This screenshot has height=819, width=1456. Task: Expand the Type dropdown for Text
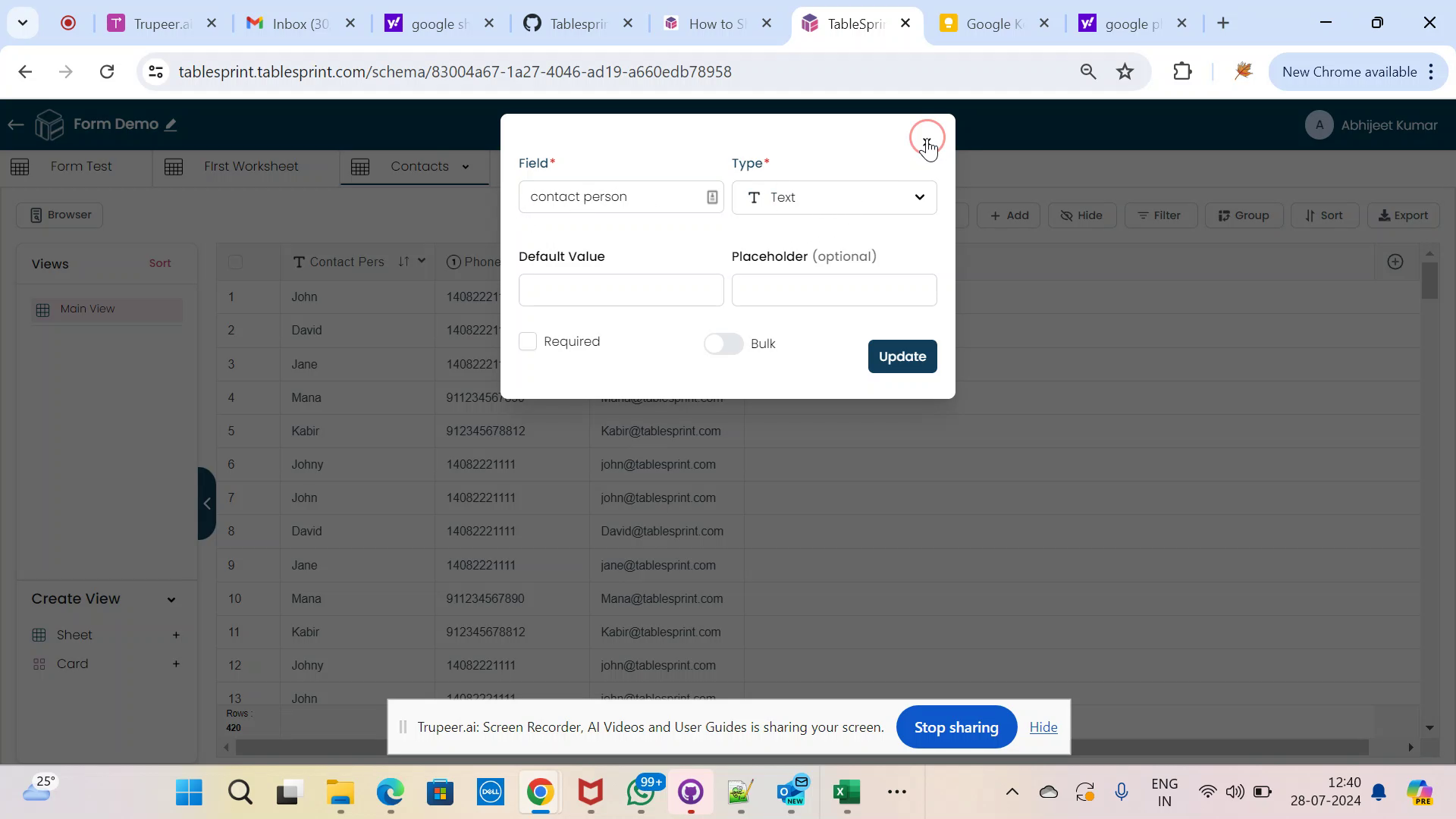[x=920, y=196]
